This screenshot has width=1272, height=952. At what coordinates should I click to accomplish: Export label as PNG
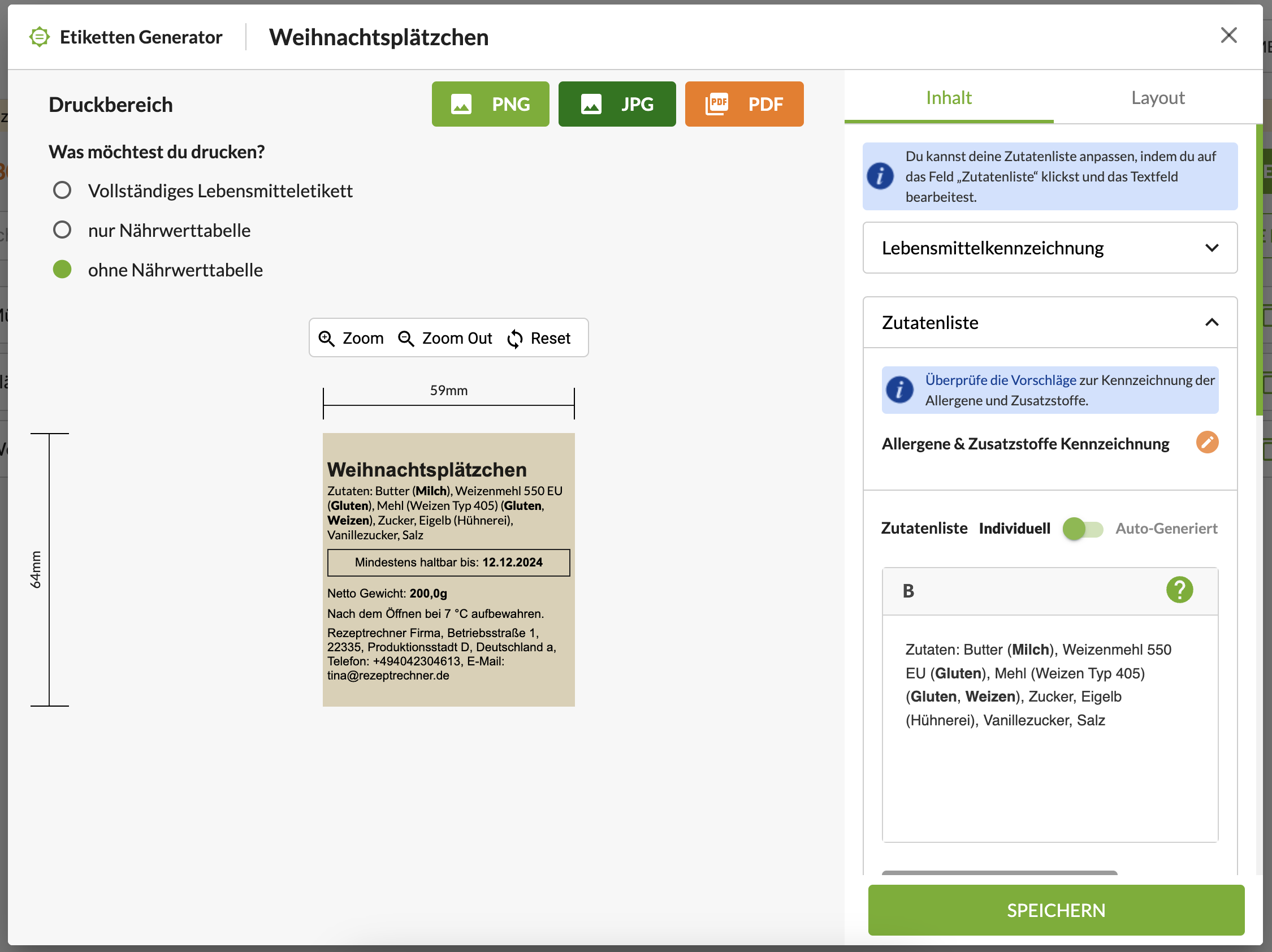490,104
